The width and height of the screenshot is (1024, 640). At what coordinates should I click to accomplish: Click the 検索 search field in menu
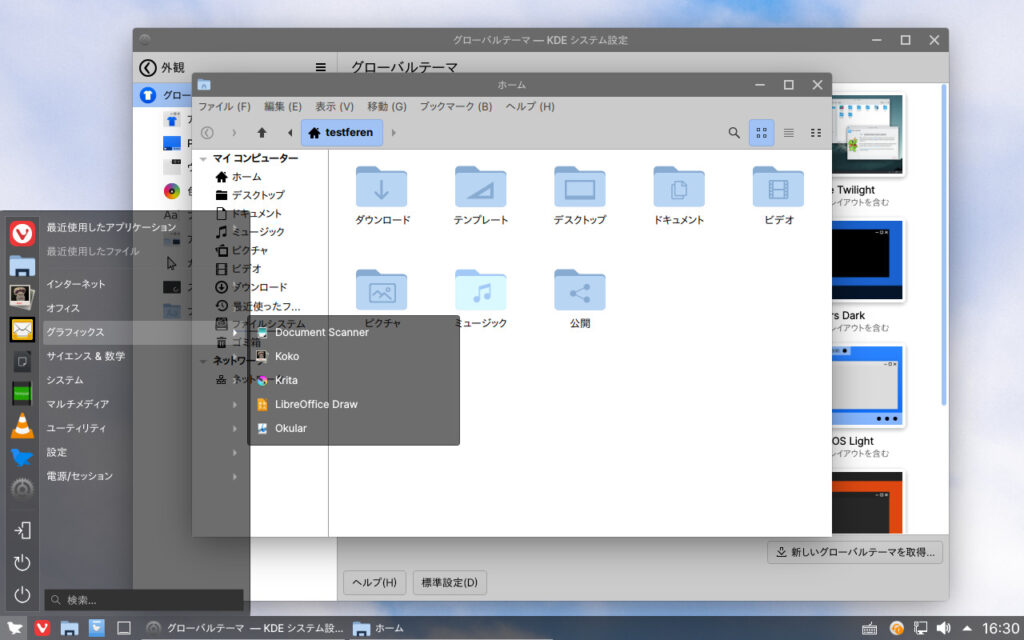point(144,600)
